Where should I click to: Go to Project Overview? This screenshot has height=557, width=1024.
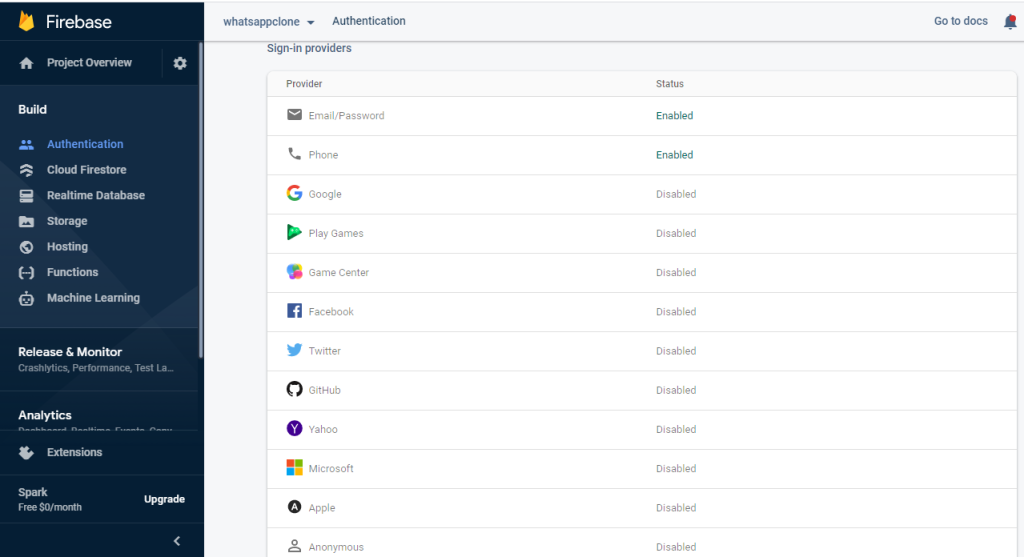89,63
